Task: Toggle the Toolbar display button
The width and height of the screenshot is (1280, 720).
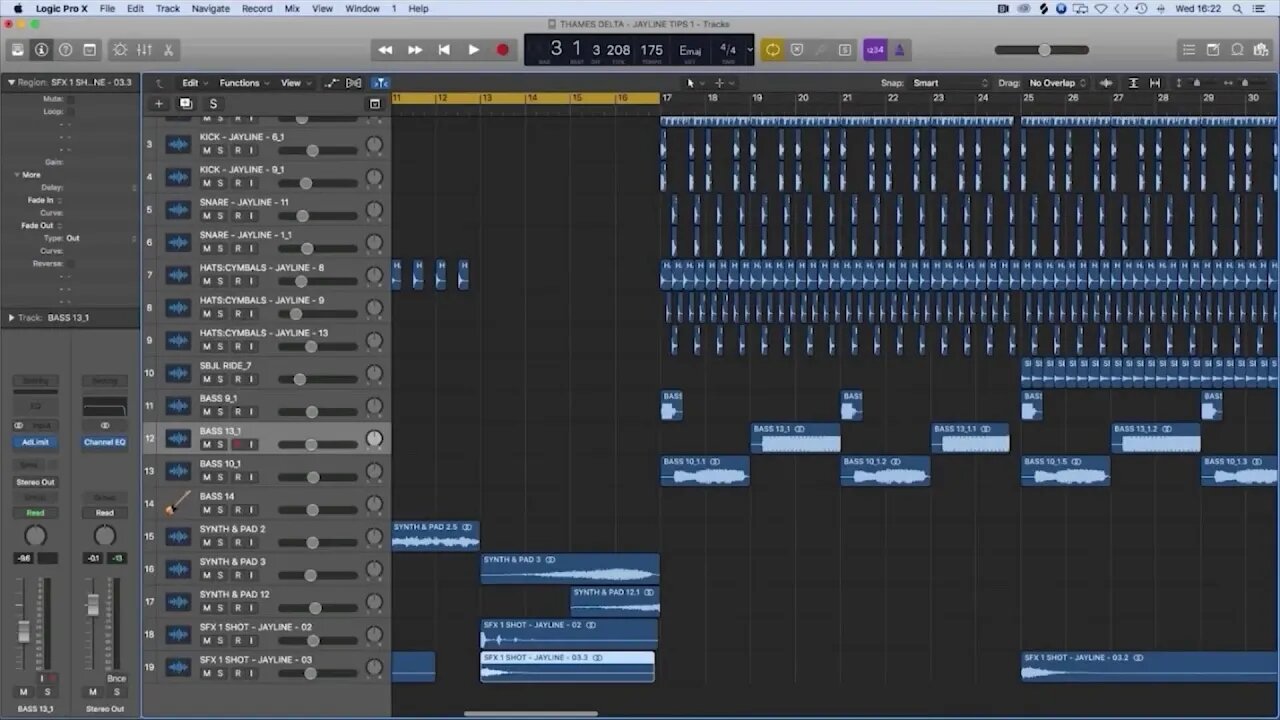Action: click(x=89, y=50)
